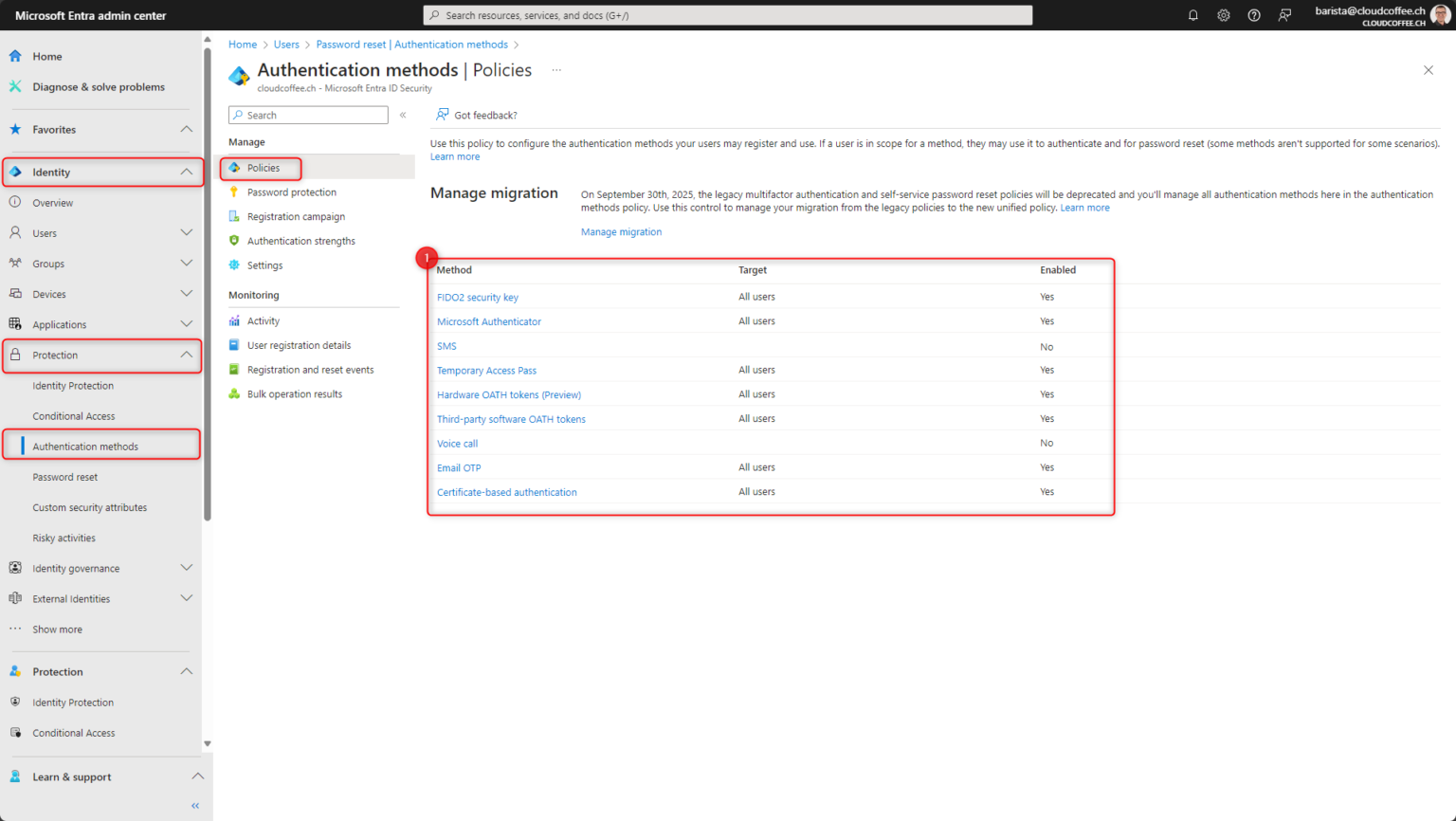Open the user account avatar
The height and width of the screenshot is (821, 1456).
[1440, 15]
